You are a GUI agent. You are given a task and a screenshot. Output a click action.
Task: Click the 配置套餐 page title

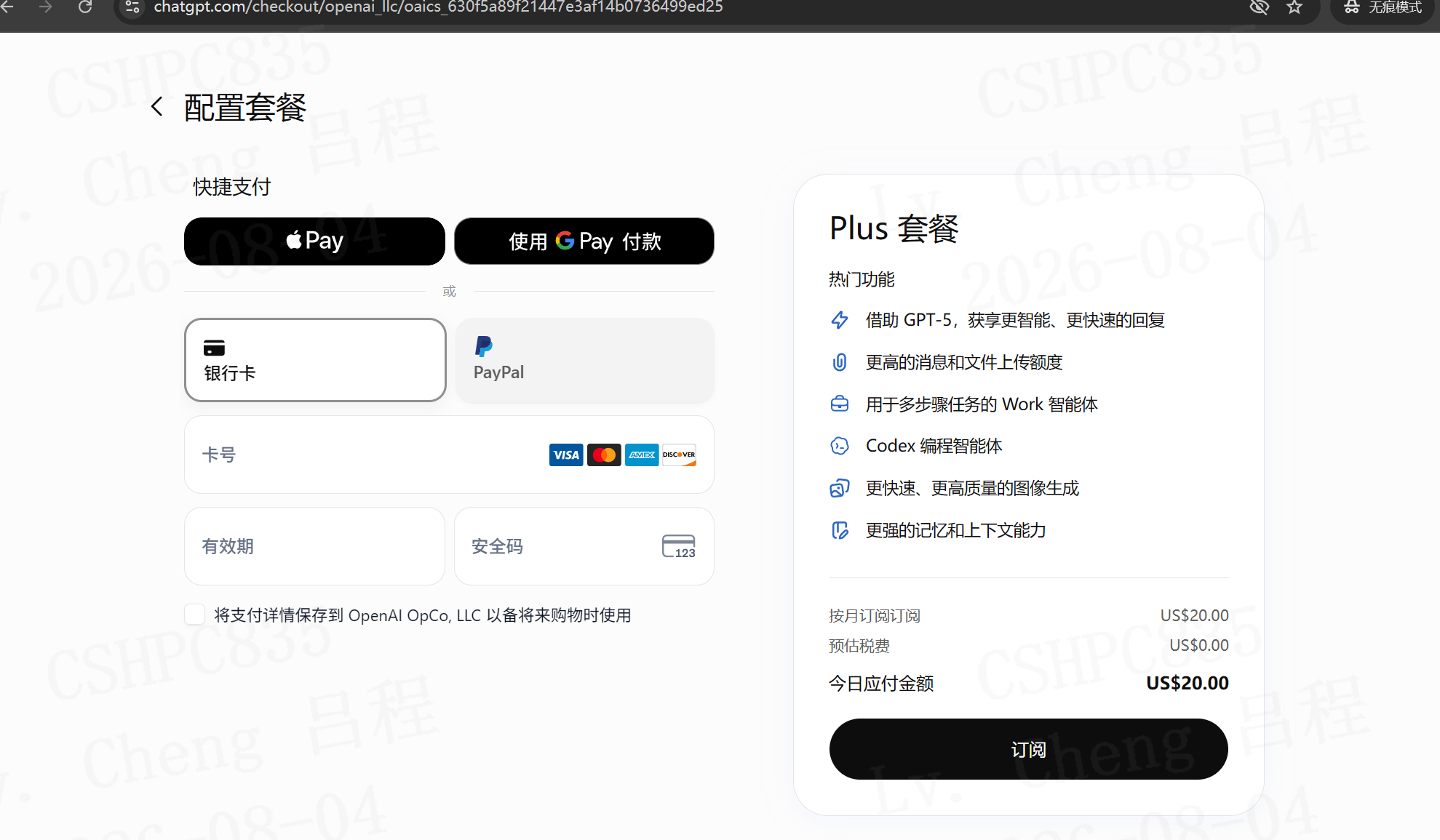[x=245, y=108]
